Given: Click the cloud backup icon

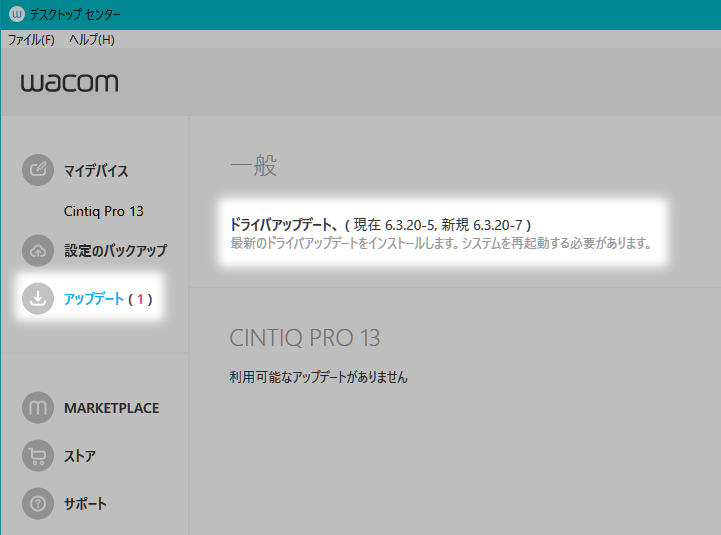Looking at the screenshot, I should click(x=38, y=251).
